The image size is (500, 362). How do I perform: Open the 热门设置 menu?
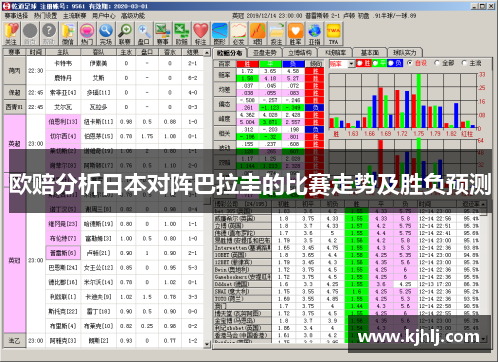pyautogui.click(x=45, y=16)
